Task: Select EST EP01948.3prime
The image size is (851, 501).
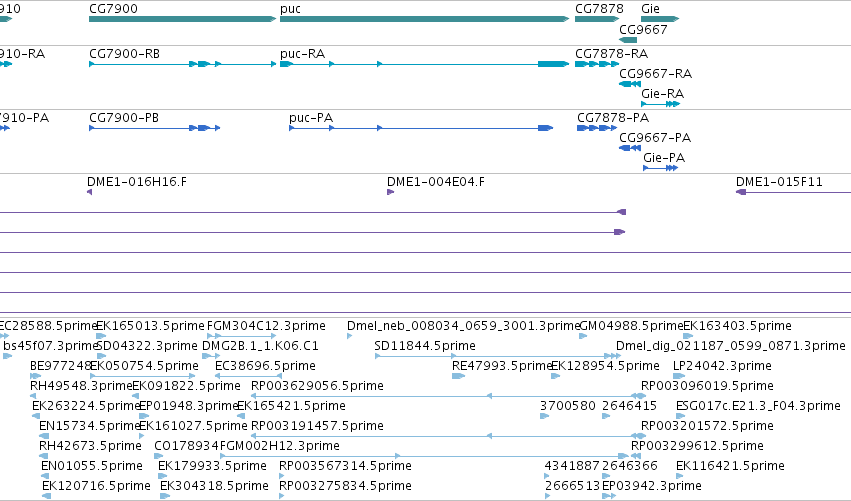Action: tap(189, 406)
